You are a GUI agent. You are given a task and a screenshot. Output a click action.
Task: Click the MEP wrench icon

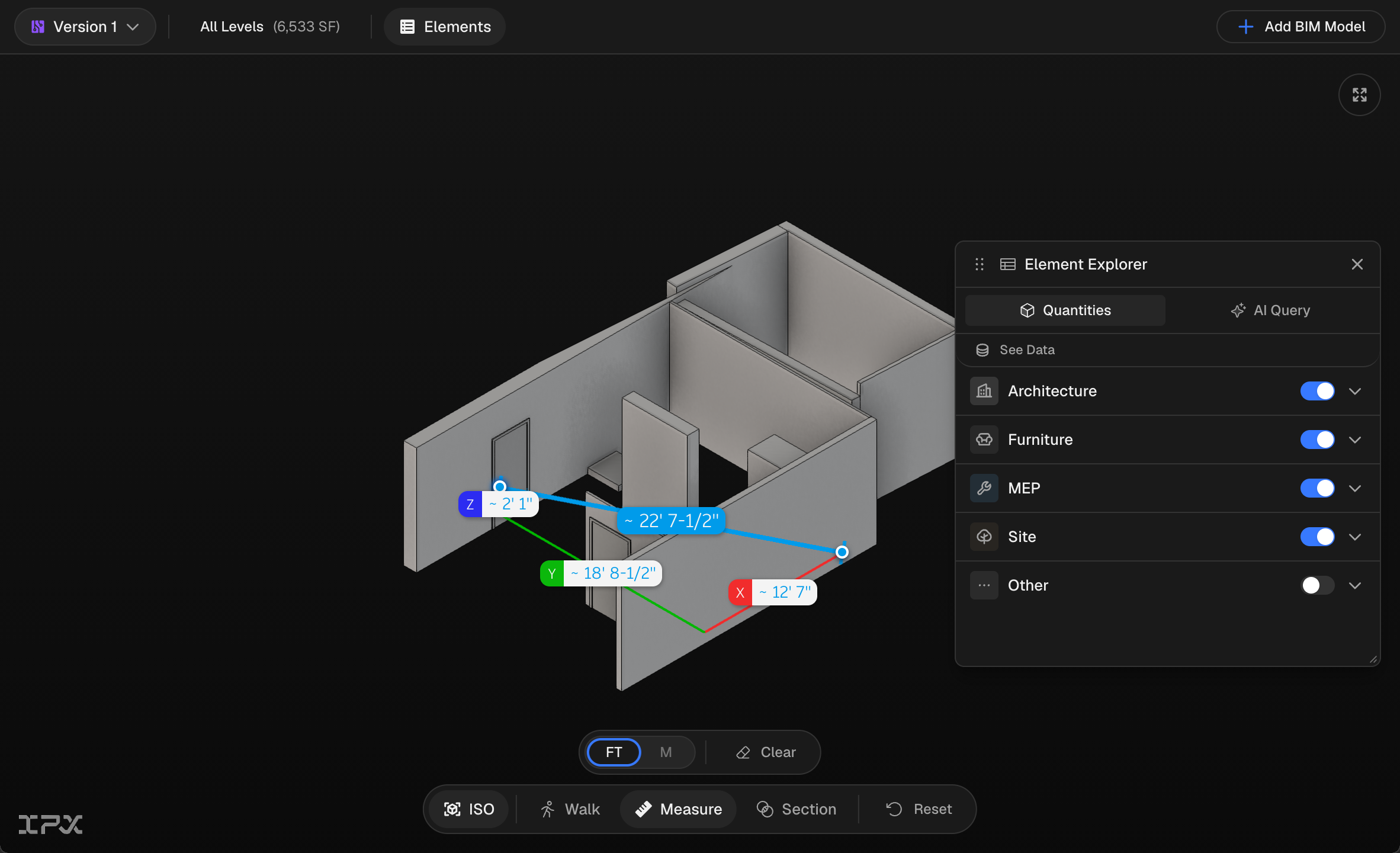(984, 488)
